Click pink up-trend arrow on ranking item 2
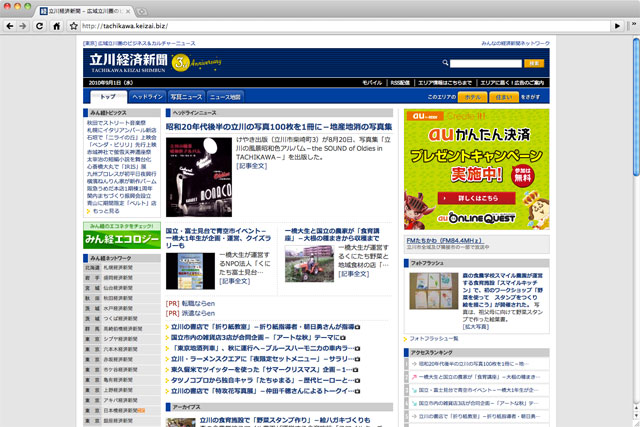The image size is (640, 427). click(x=414, y=377)
